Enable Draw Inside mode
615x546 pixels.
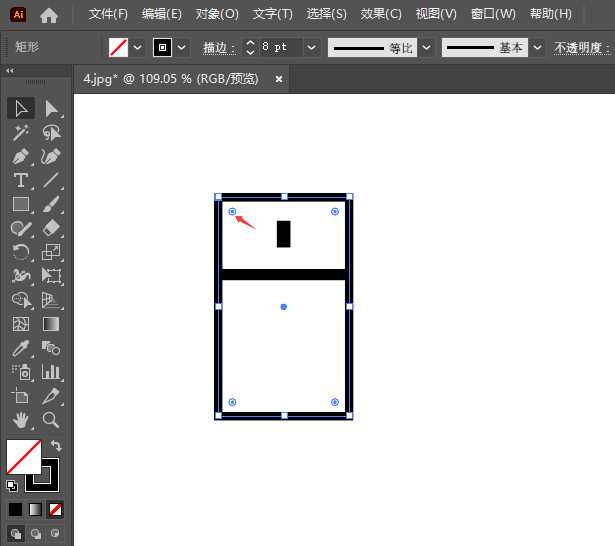[55, 533]
